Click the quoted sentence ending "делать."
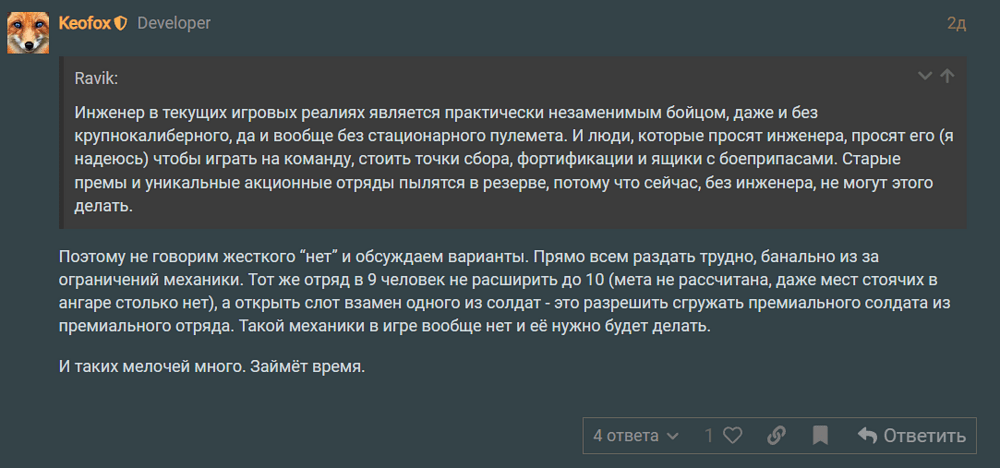The height and width of the screenshot is (468, 1000). click(103, 207)
